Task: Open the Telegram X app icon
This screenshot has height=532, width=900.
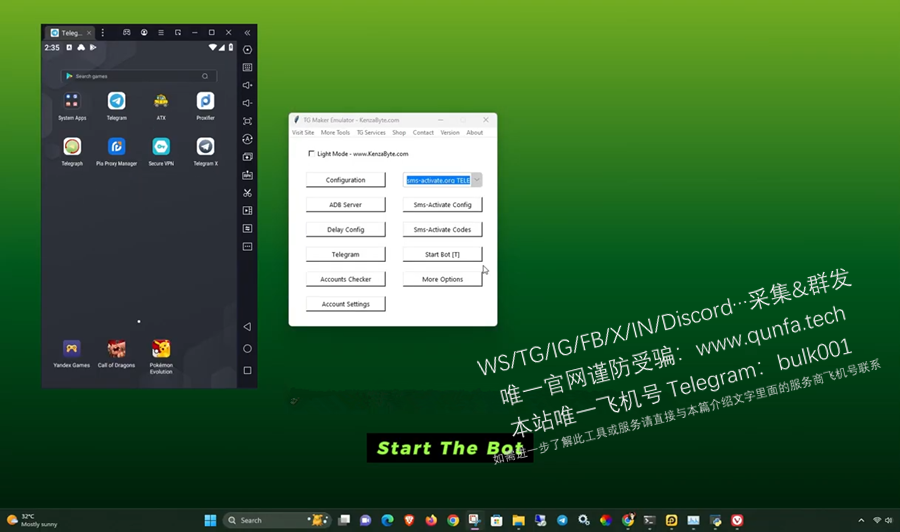Action: point(205,146)
